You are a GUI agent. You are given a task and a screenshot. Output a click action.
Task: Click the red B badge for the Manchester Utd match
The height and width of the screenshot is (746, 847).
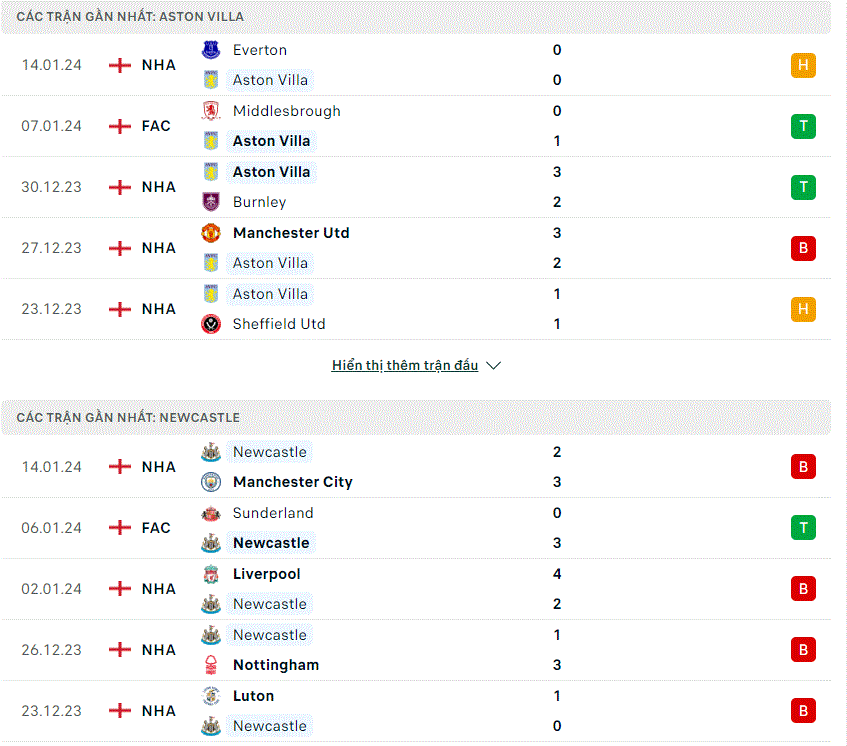[x=803, y=248]
